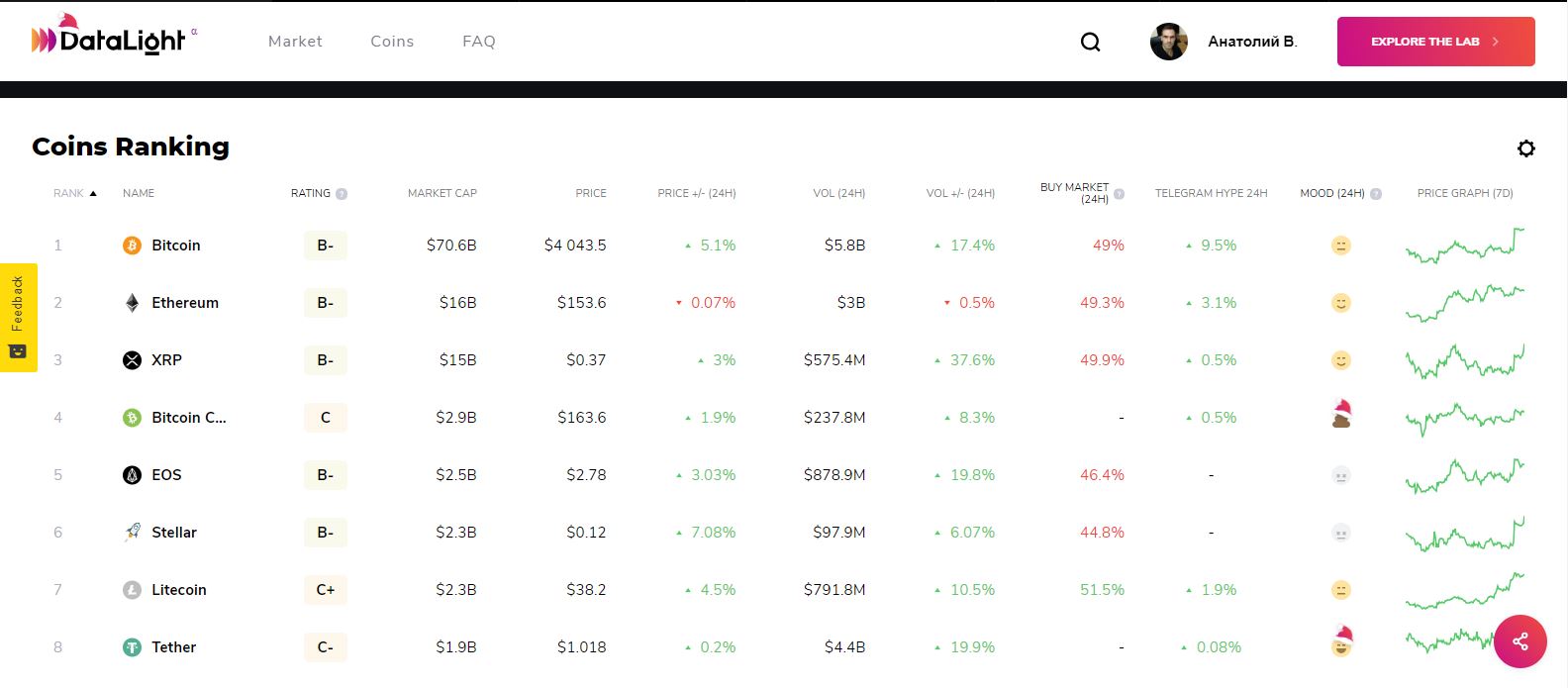Click Litecoin buy market 51.5%

pyautogui.click(x=1103, y=590)
